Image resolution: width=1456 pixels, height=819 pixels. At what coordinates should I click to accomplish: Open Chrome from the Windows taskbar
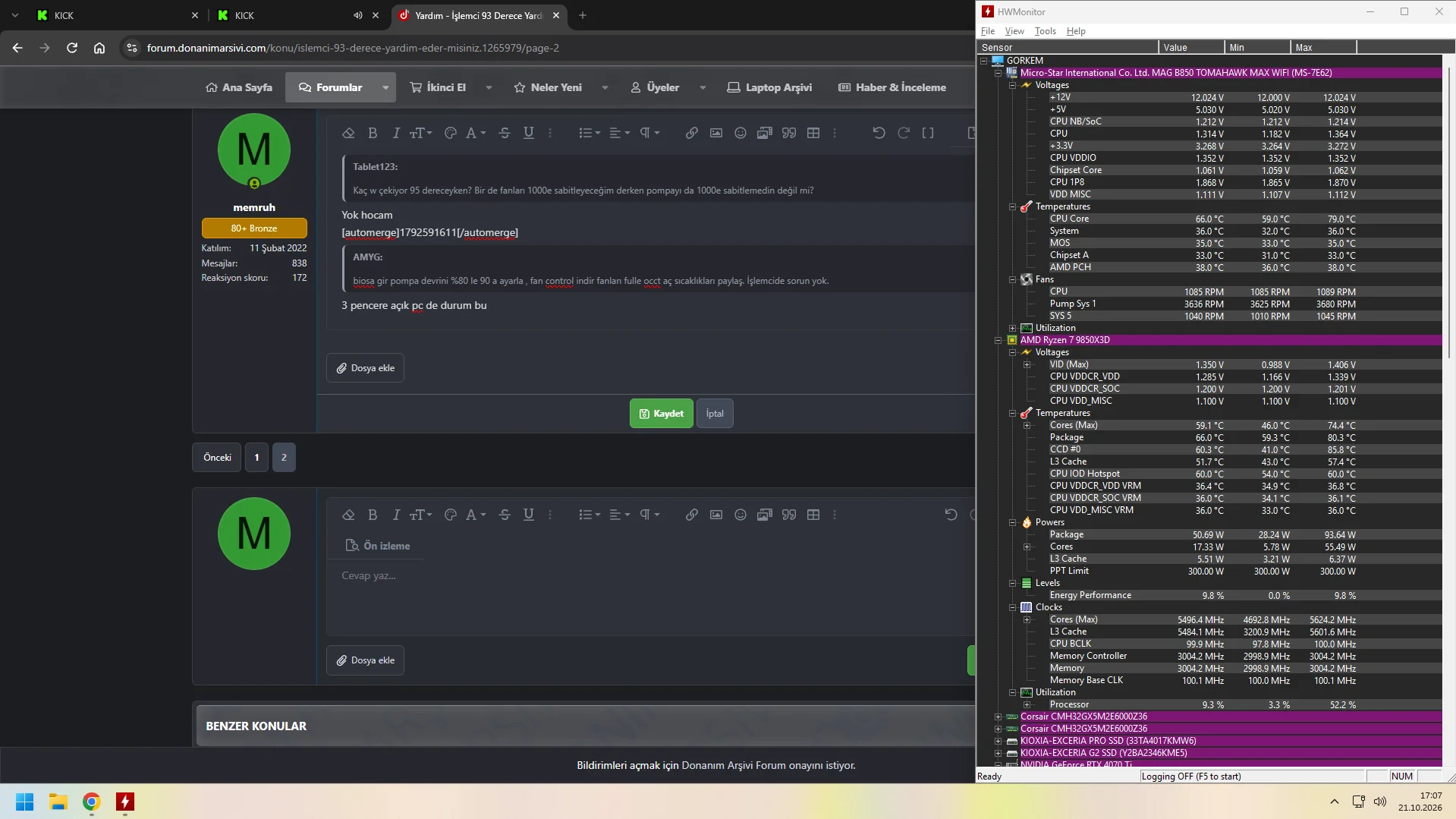(92, 802)
